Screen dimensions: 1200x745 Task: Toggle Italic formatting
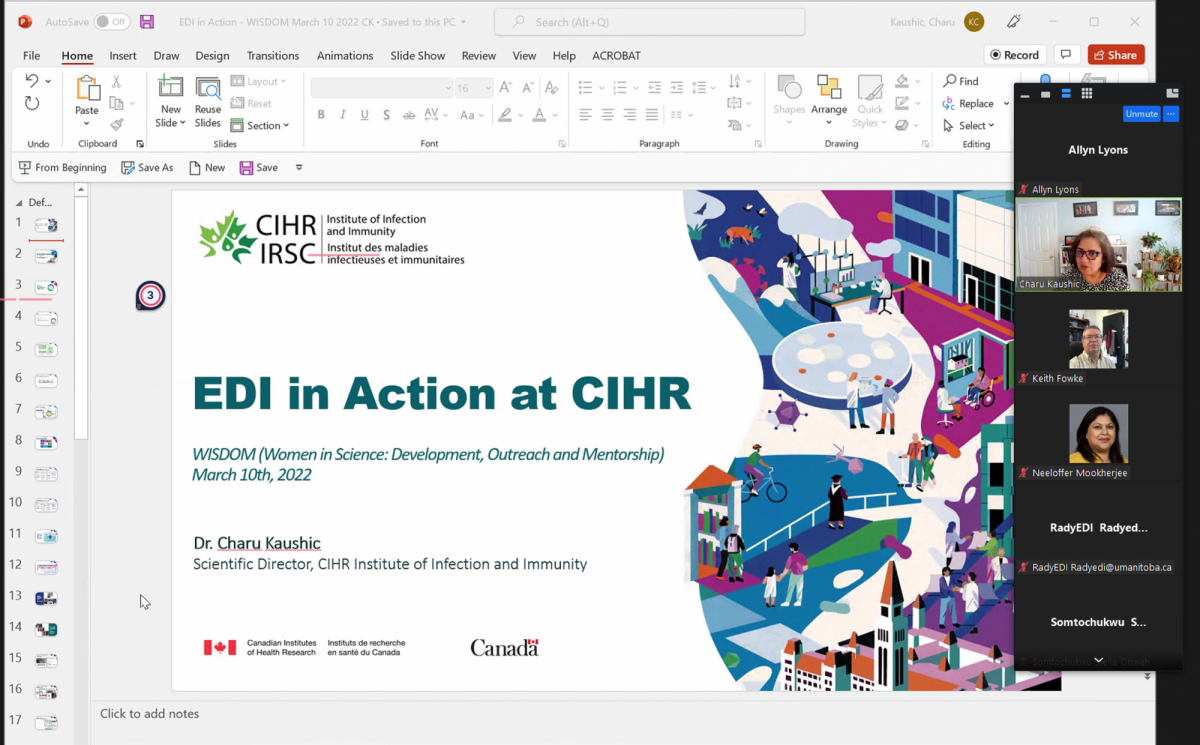(x=343, y=115)
